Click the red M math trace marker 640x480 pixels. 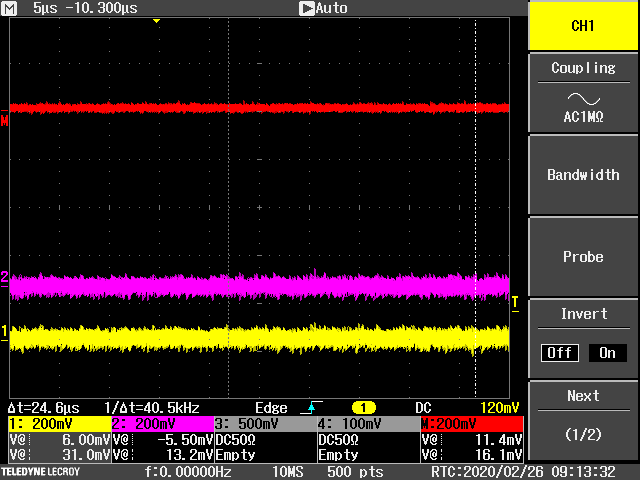5,121
